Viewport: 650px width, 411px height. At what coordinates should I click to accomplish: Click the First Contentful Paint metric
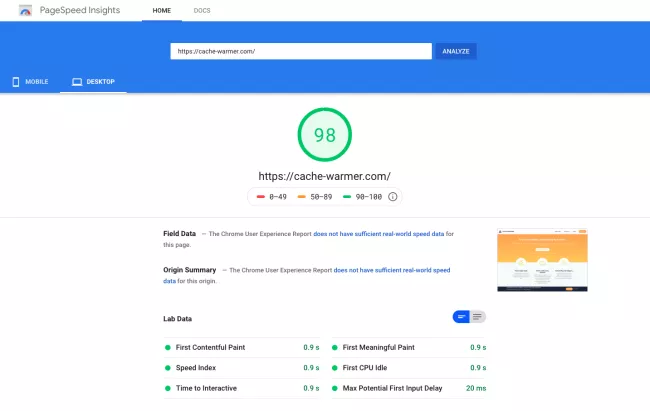point(242,348)
